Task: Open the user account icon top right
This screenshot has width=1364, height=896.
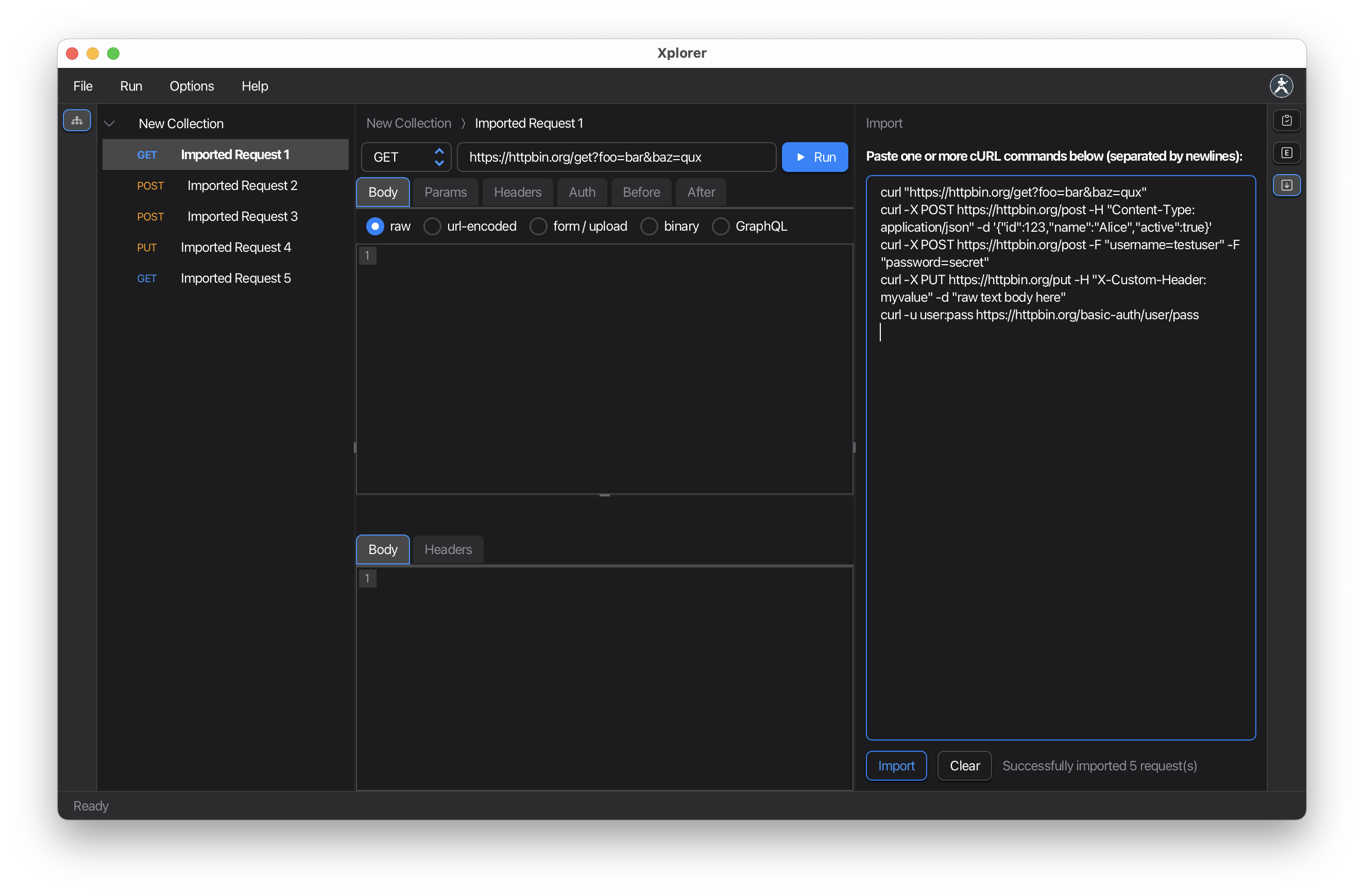Action: [x=1282, y=86]
